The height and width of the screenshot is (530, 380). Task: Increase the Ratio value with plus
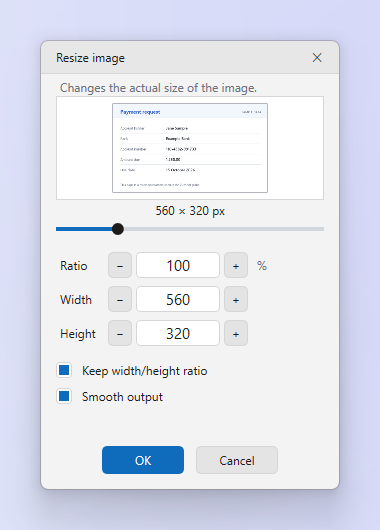(236, 265)
